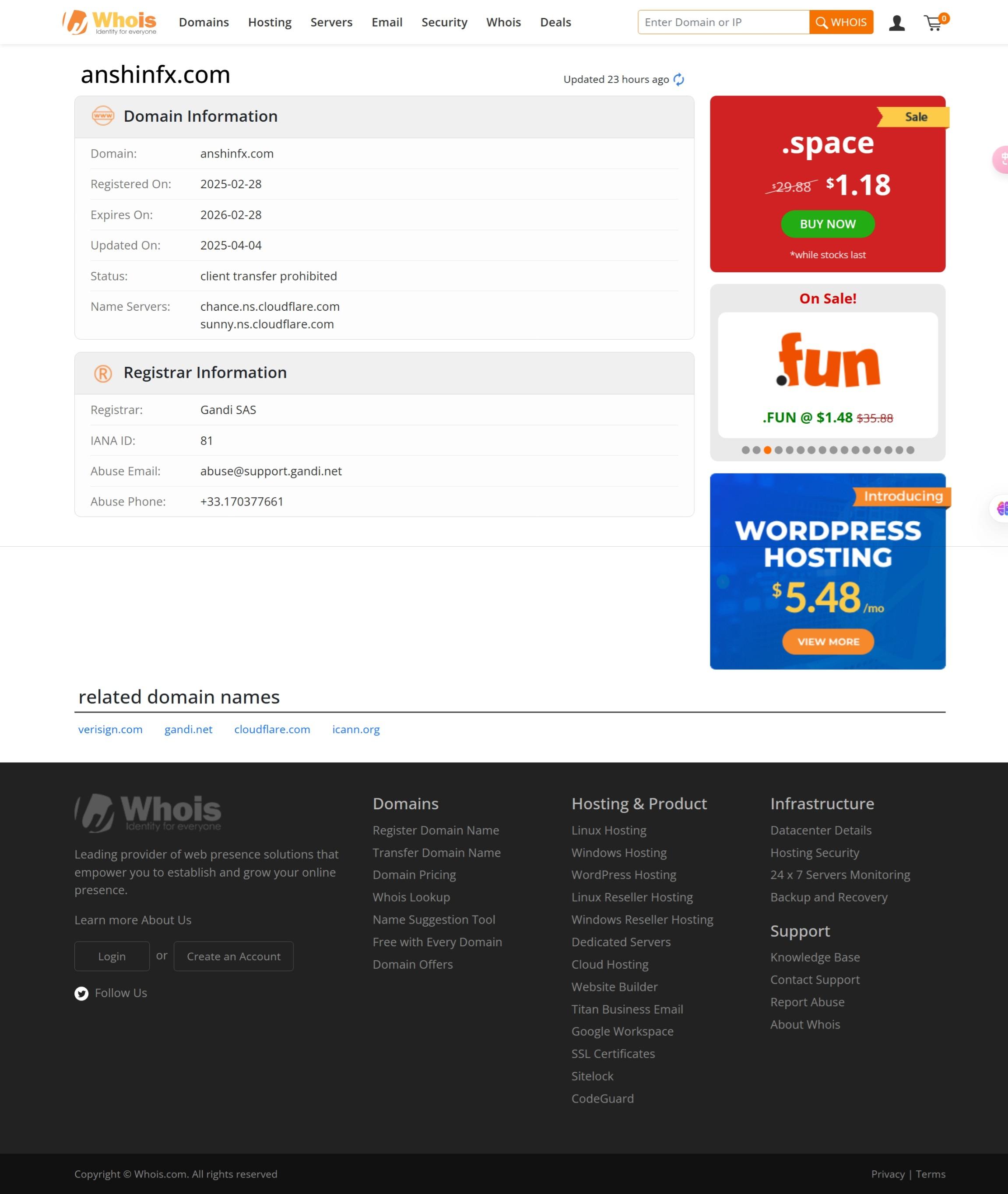The width and height of the screenshot is (1008, 1194).
Task: Open Windows Hosting link
Action: click(619, 852)
